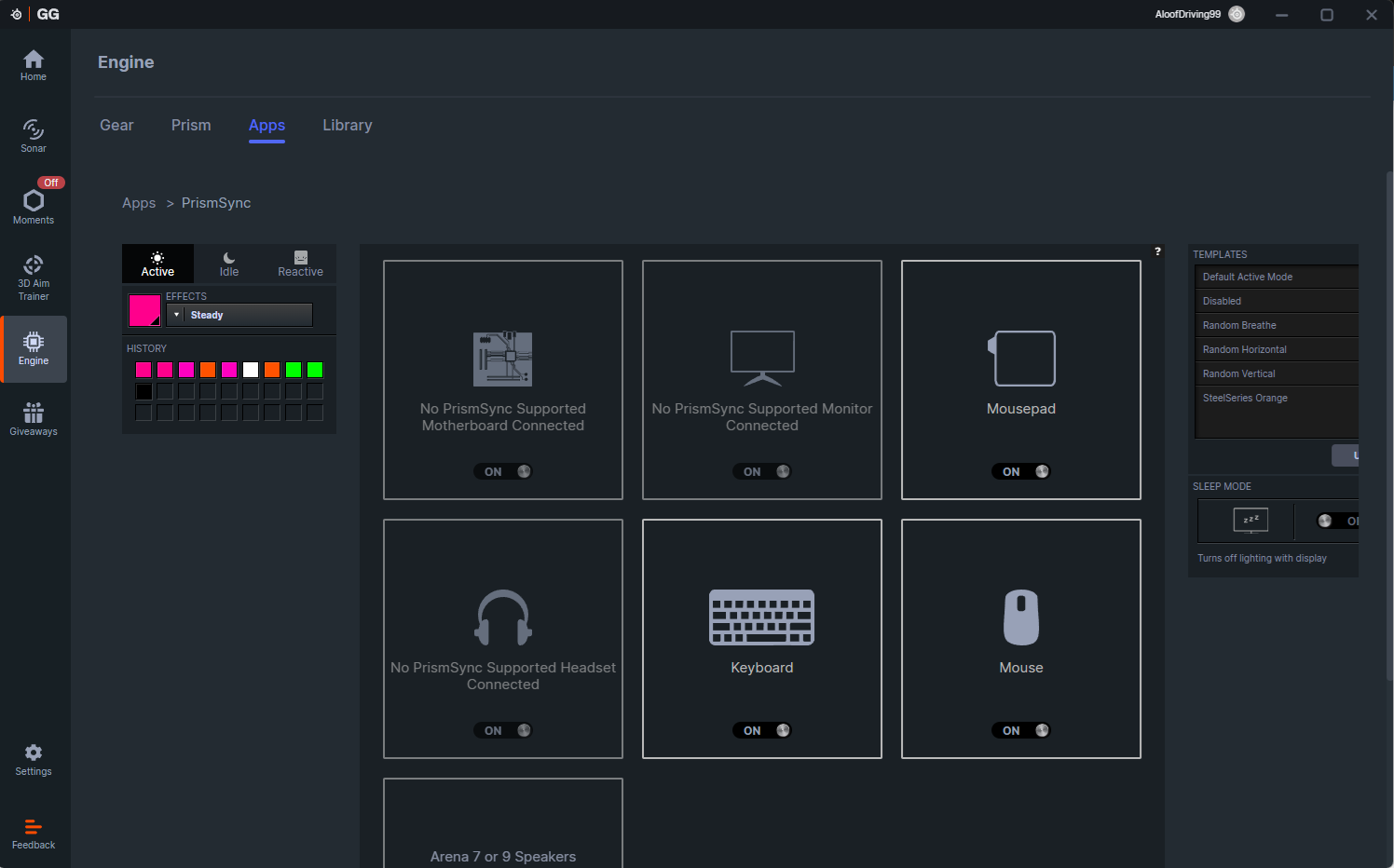Select the monitor device icon

click(762, 359)
